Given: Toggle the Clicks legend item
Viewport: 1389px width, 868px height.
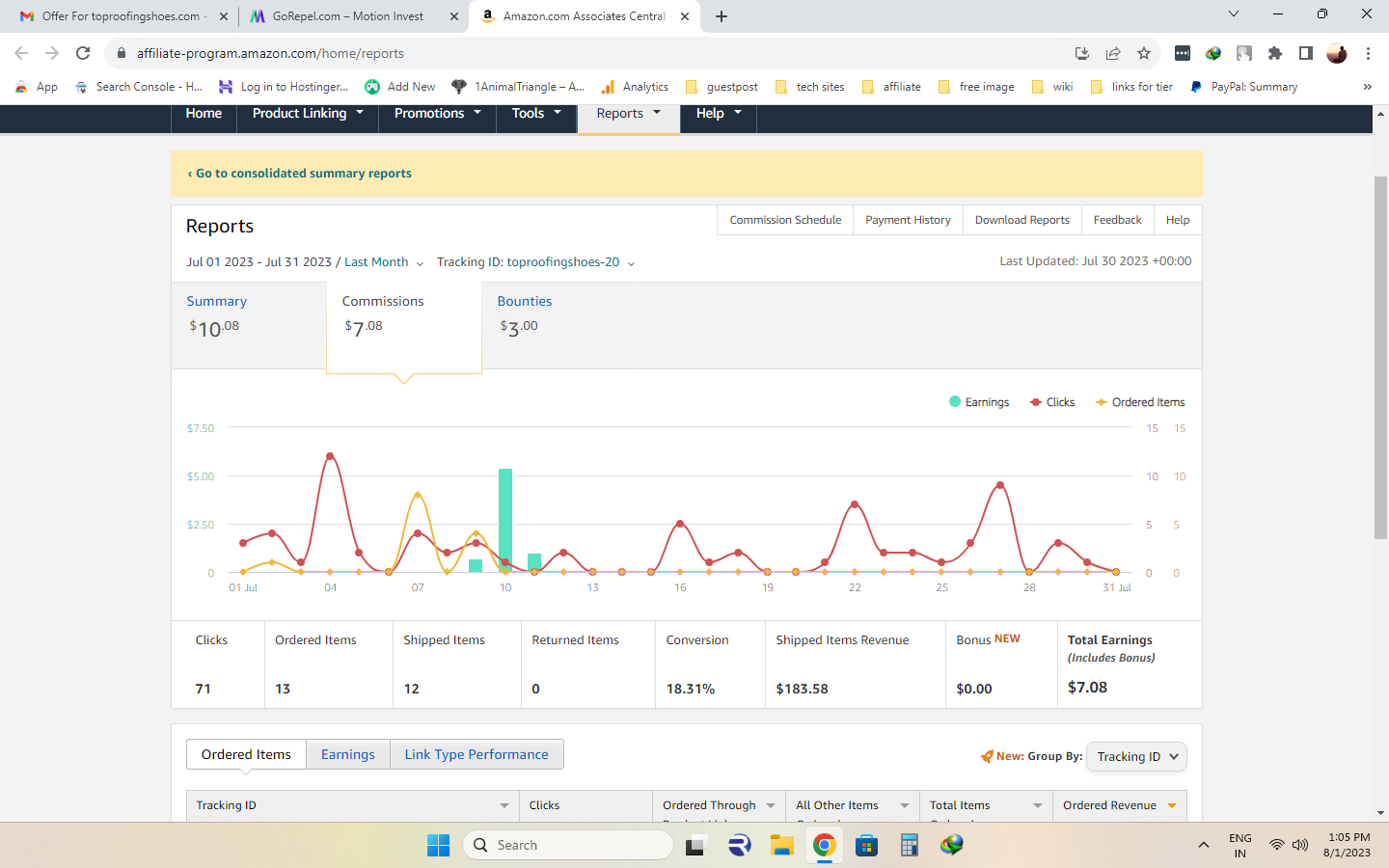Looking at the screenshot, I should [x=1052, y=402].
